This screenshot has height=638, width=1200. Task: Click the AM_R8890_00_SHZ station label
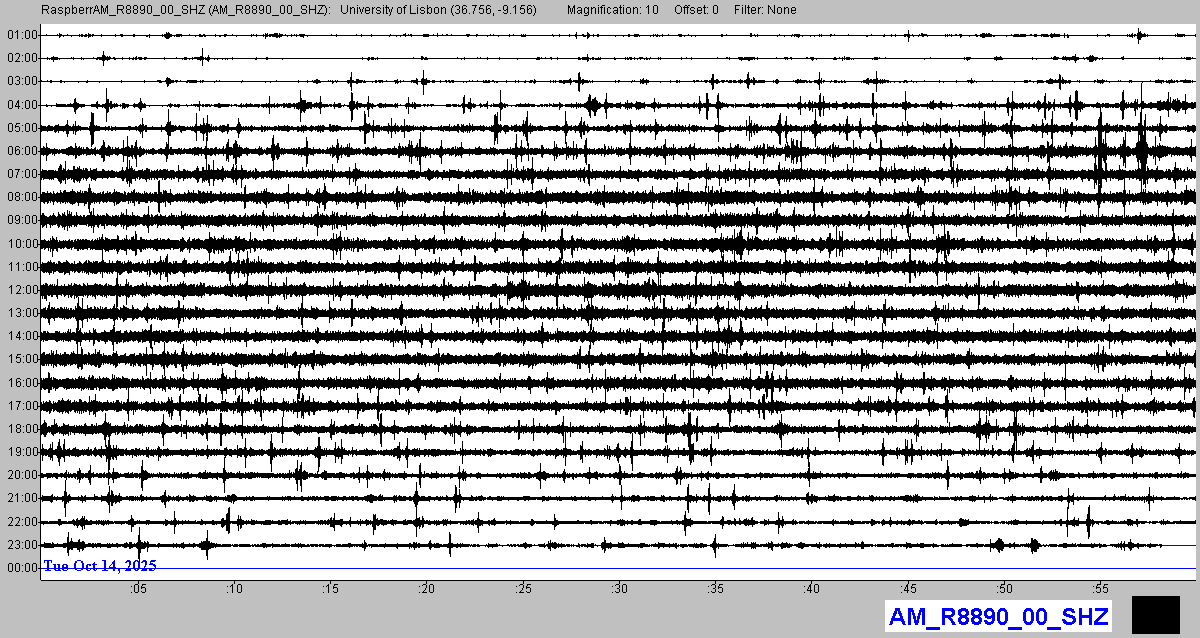point(998,617)
